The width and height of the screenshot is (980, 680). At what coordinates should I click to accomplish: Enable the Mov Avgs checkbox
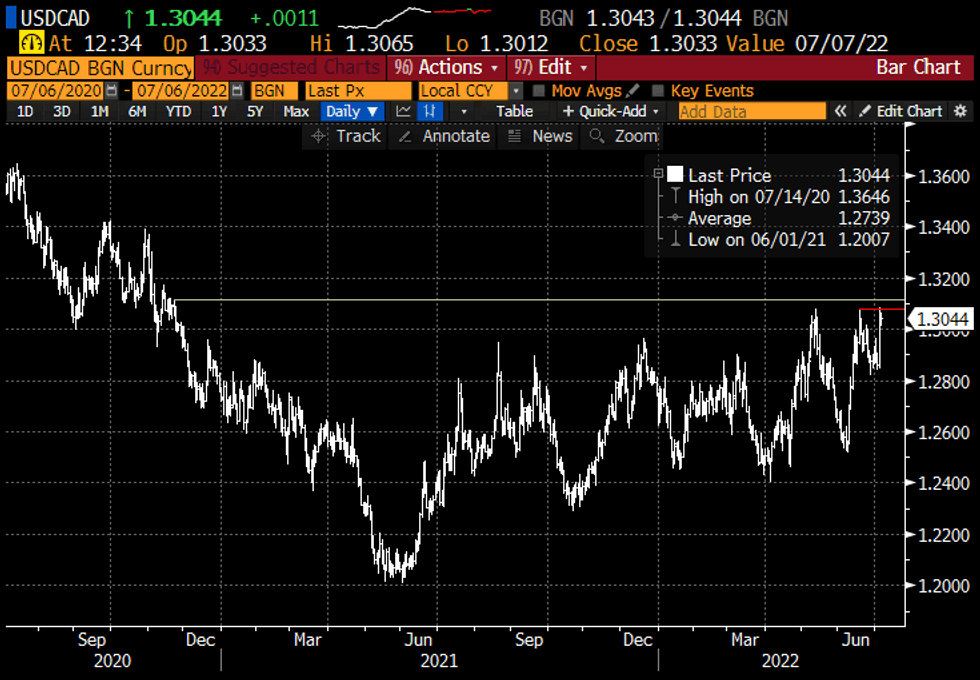click(540, 90)
